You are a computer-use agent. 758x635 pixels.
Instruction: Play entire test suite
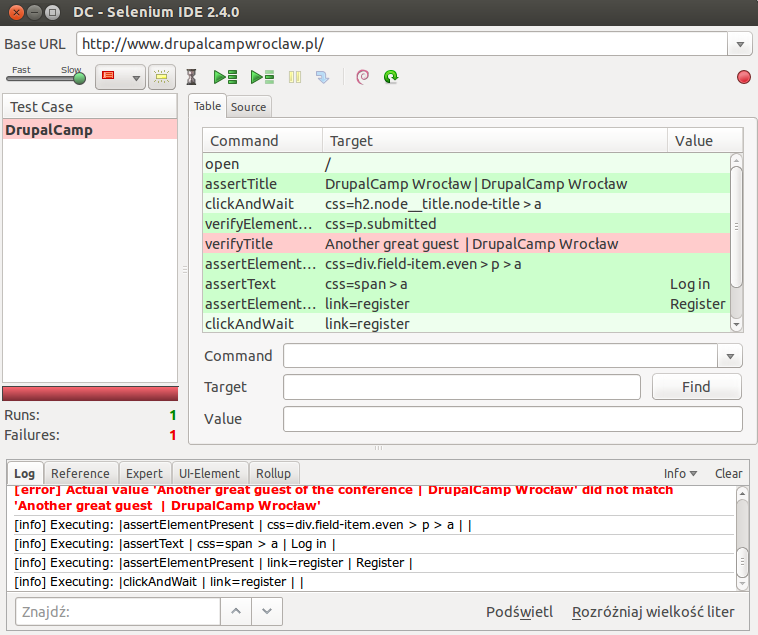tap(225, 77)
